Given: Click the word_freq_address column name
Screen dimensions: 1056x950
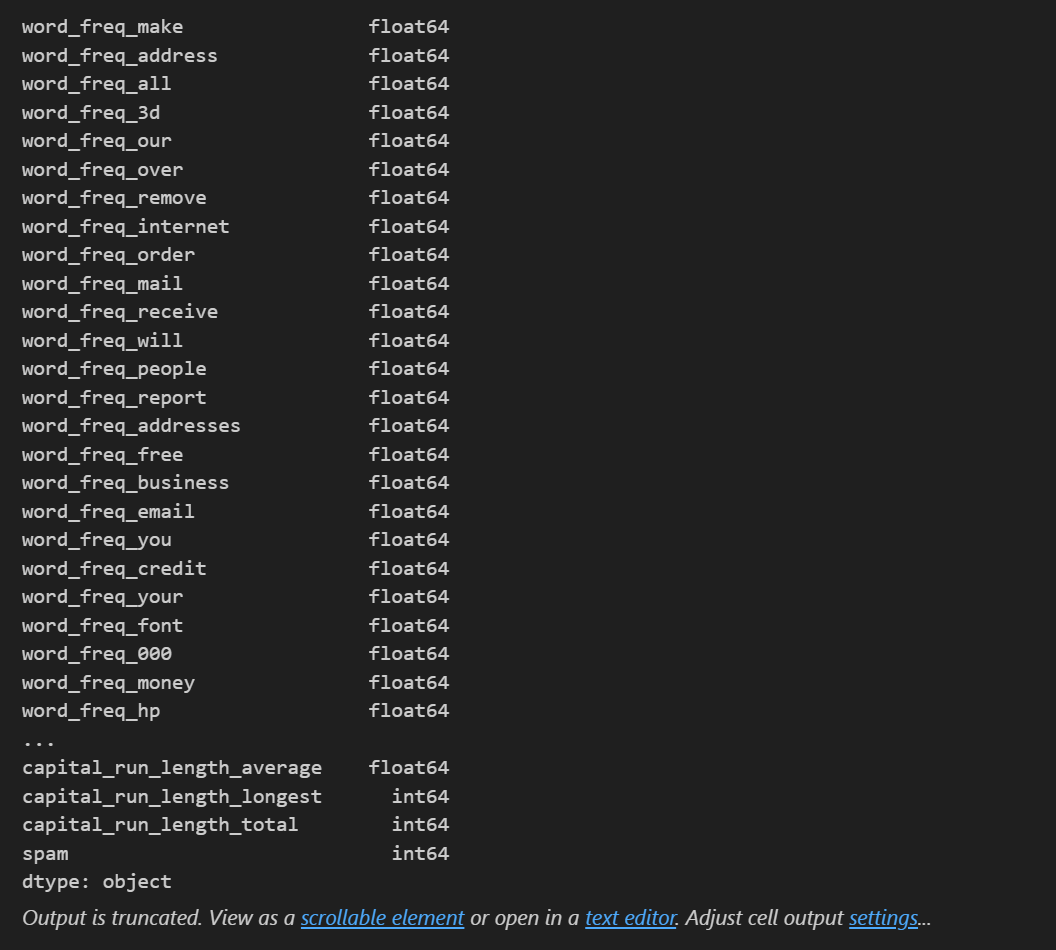Looking at the screenshot, I should tap(119, 56).
